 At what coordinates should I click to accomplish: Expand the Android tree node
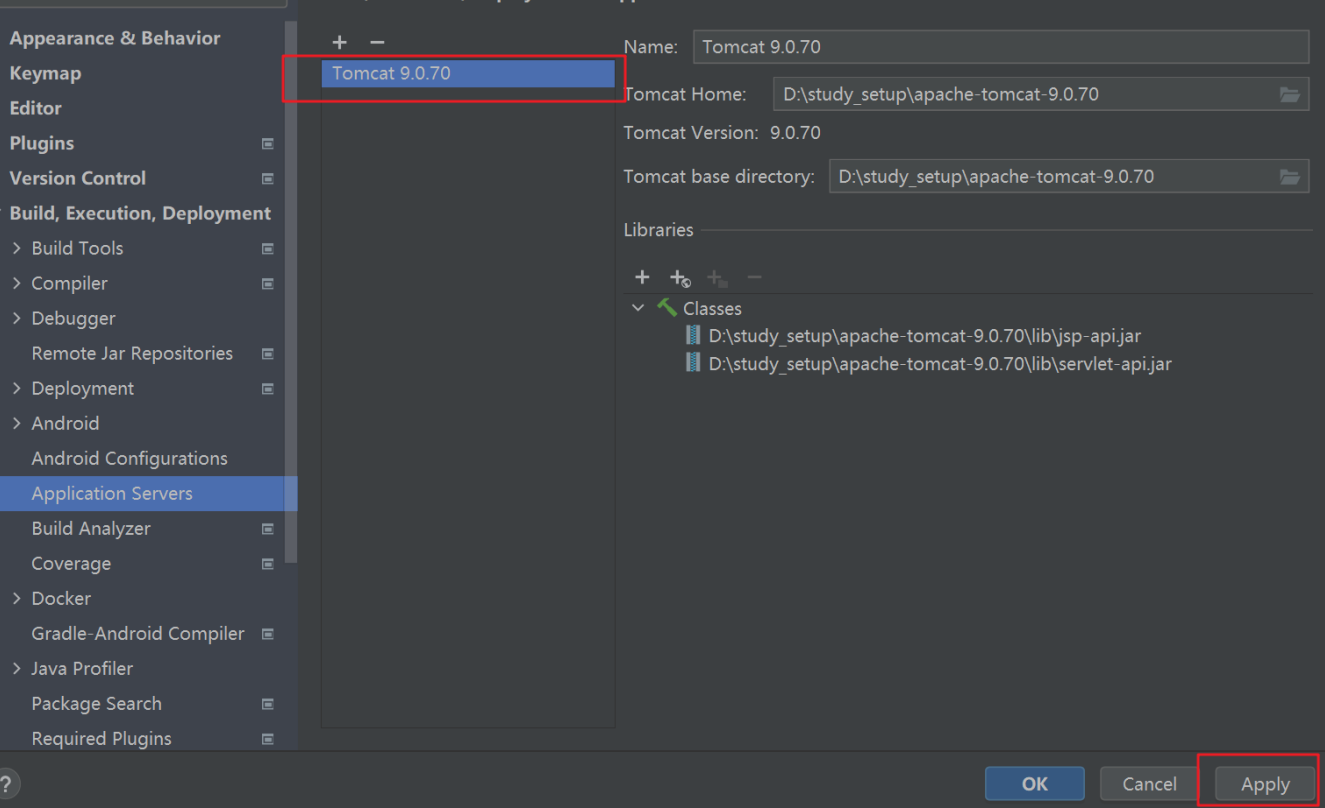pos(16,423)
